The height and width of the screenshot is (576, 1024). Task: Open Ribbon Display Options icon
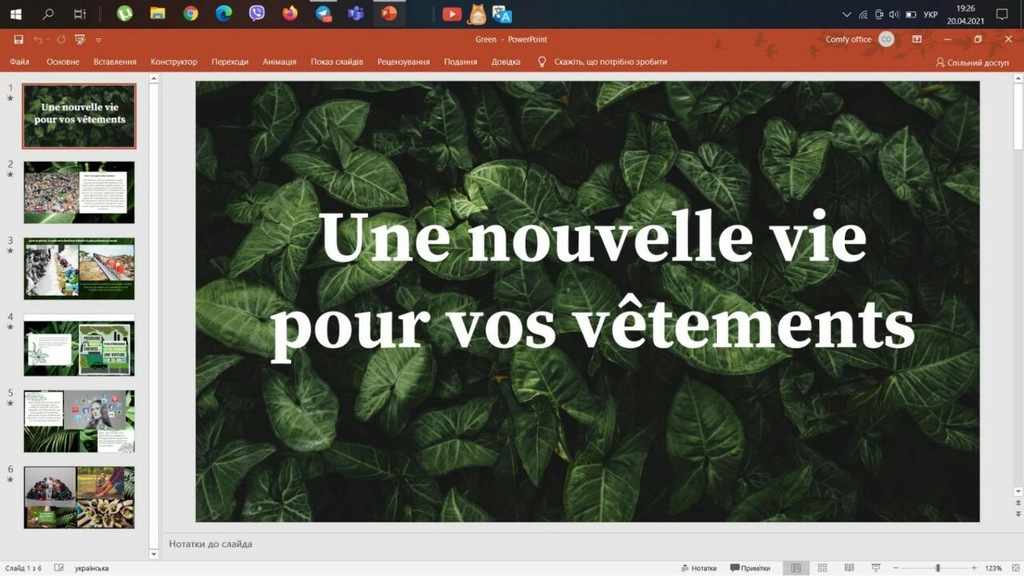click(917, 39)
